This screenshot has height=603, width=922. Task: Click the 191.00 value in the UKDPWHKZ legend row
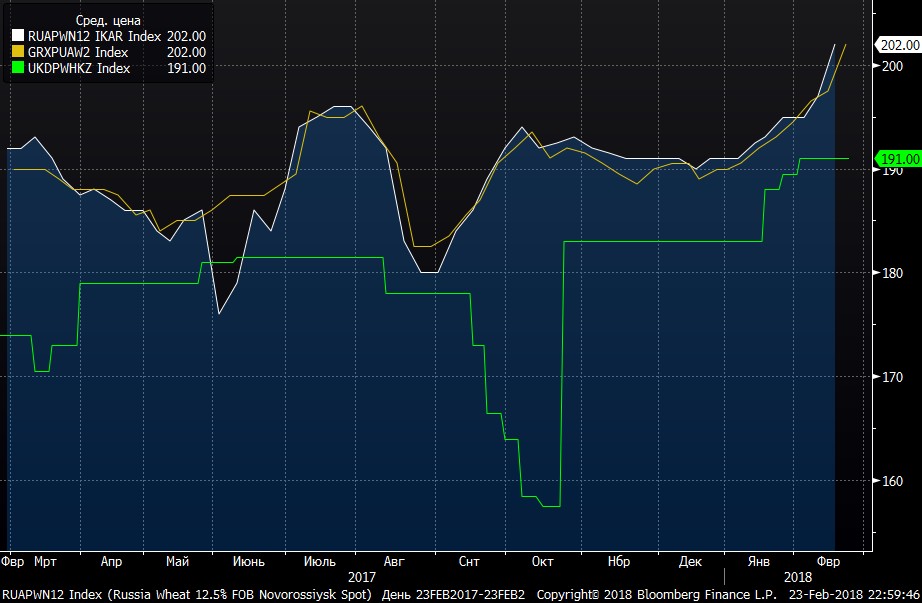click(x=186, y=68)
